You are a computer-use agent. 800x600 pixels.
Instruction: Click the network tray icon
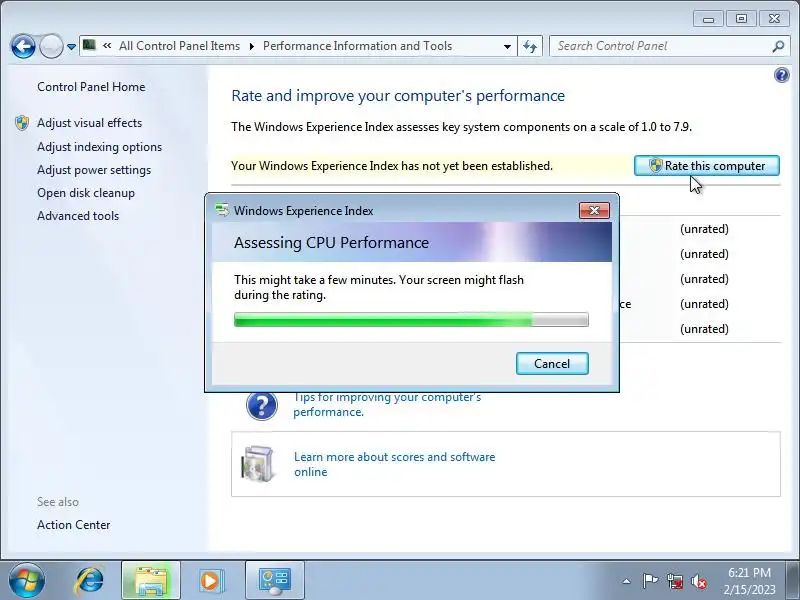[674, 581]
